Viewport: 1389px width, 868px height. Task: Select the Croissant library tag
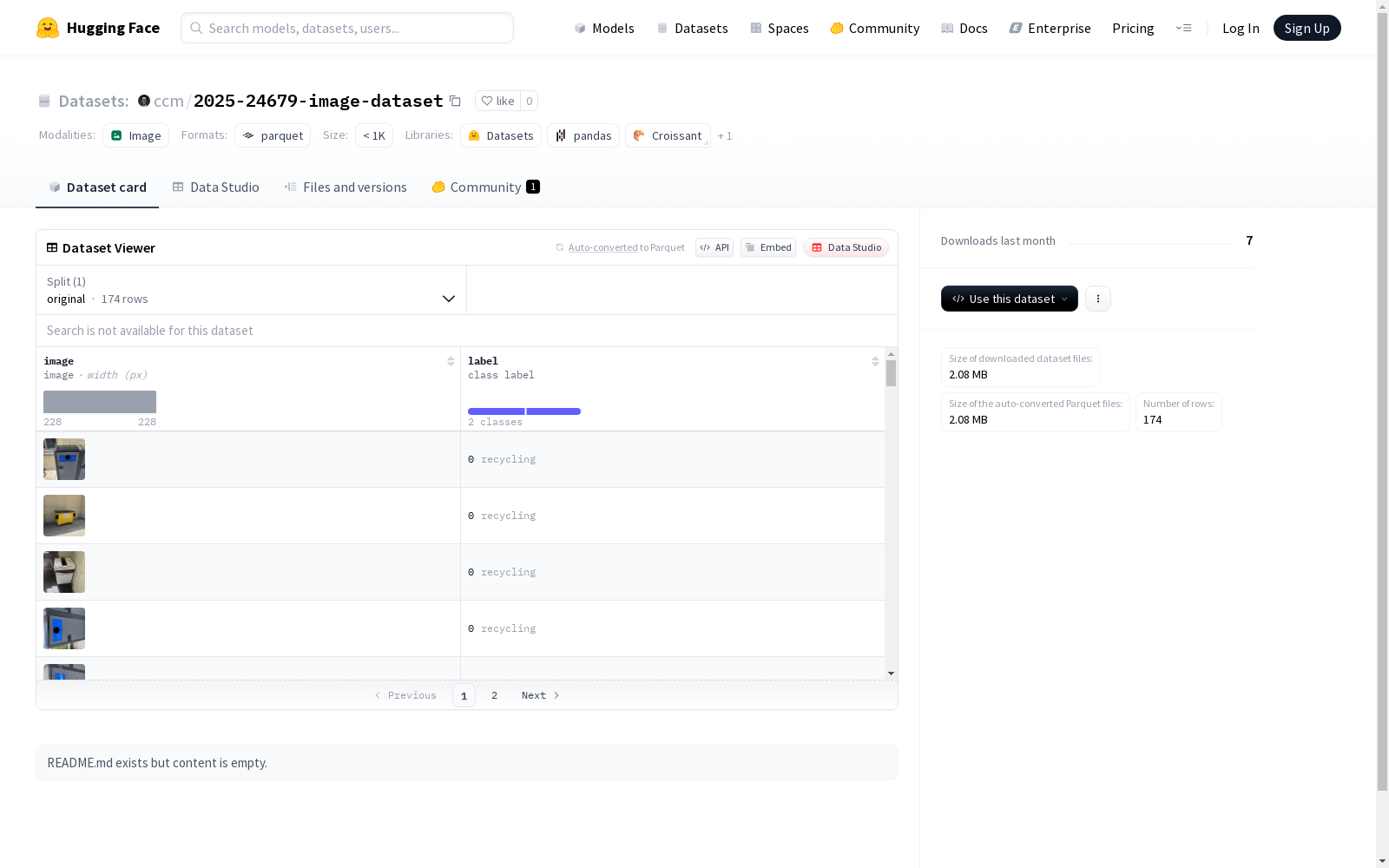(668, 135)
